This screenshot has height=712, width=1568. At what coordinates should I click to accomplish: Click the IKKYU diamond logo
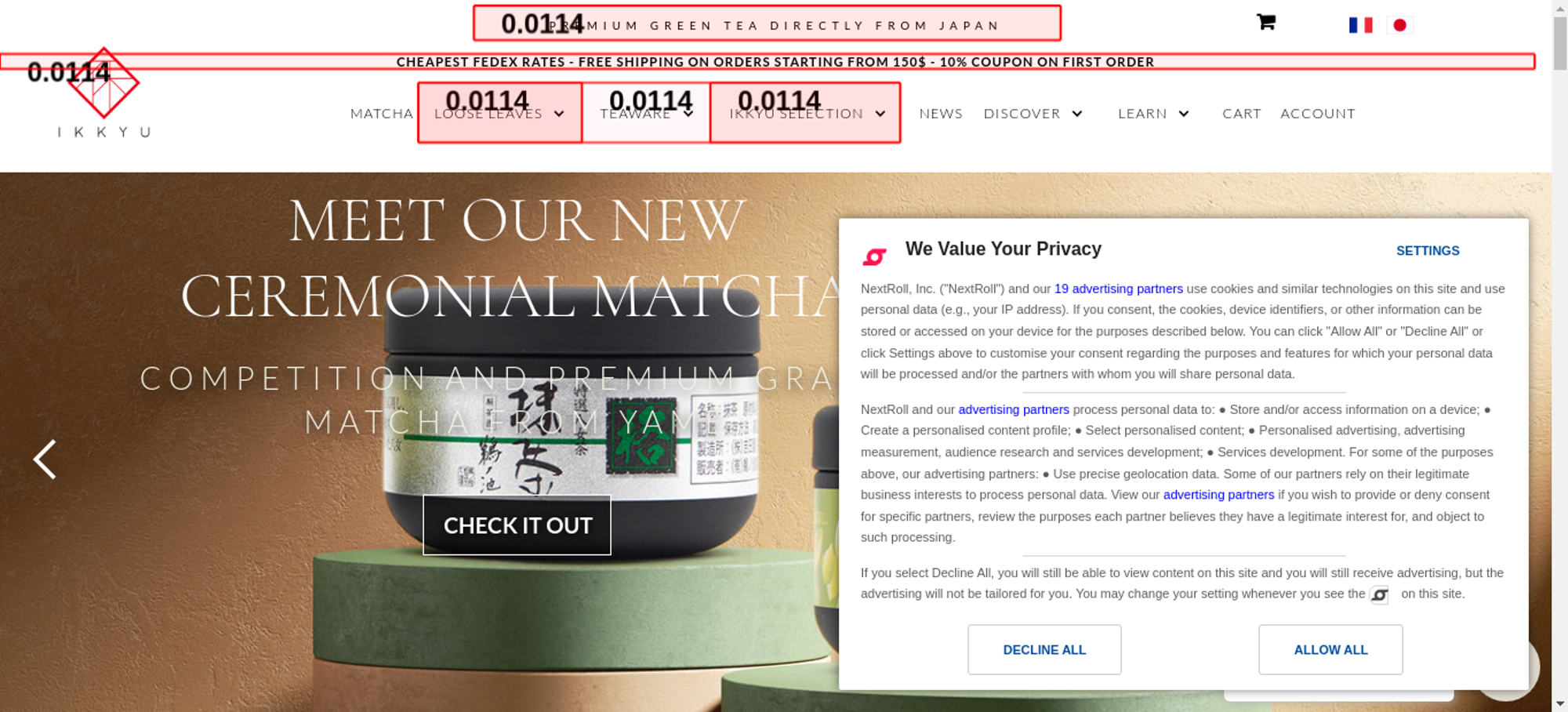103,83
